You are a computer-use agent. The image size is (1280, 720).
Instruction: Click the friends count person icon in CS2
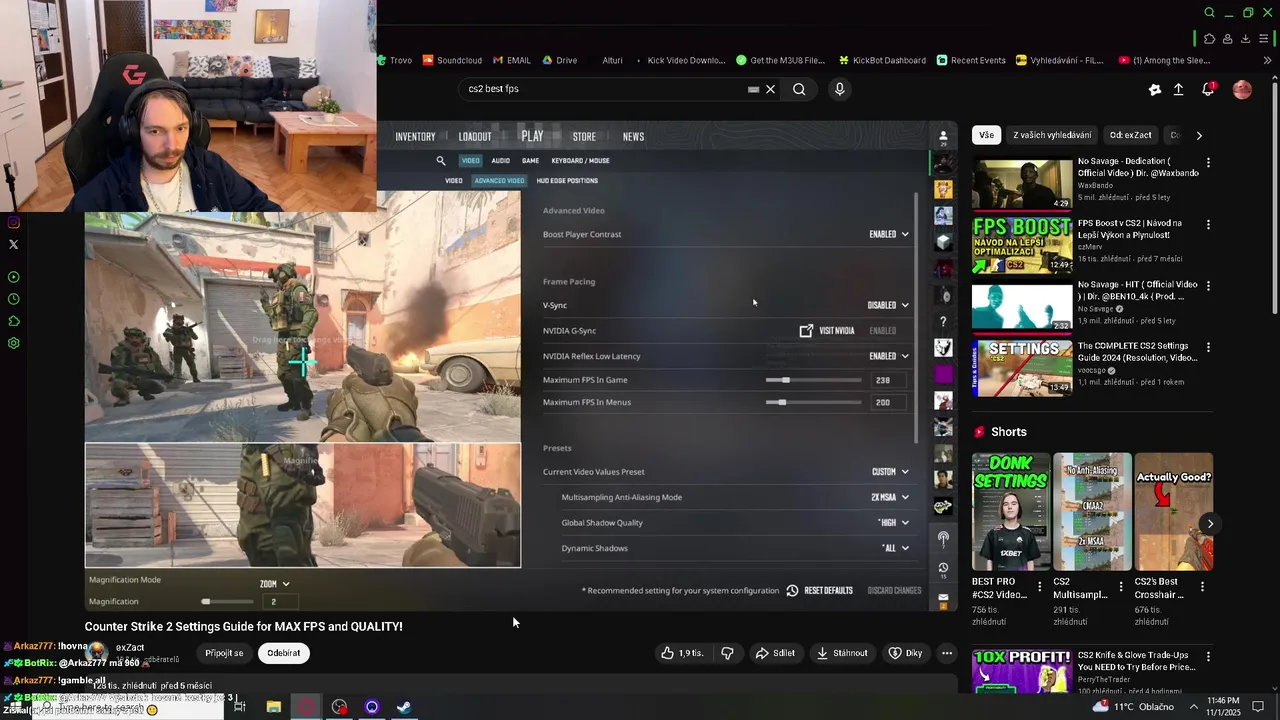pyautogui.click(x=943, y=138)
